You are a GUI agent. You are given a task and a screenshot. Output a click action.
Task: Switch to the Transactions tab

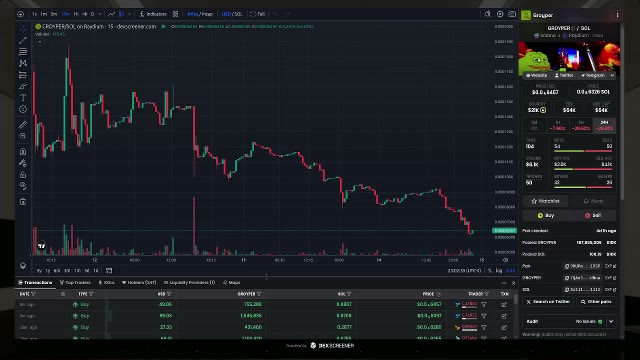(35, 282)
